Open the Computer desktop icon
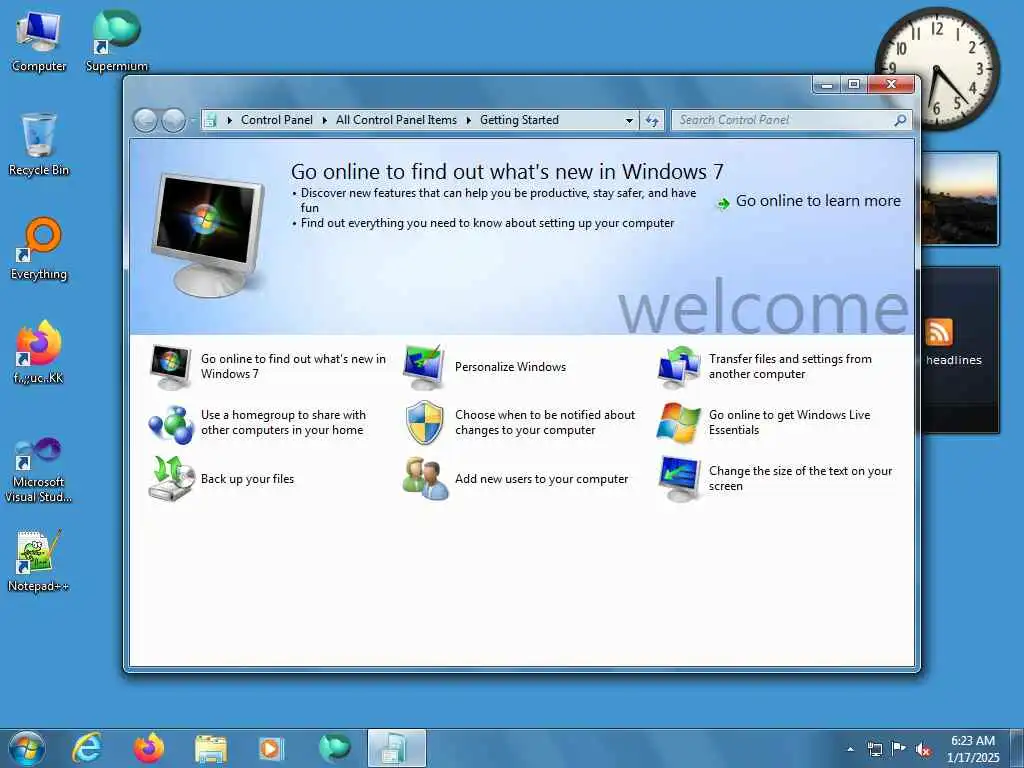Image resolution: width=1024 pixels, height=768 pixels. click(38, 42)
